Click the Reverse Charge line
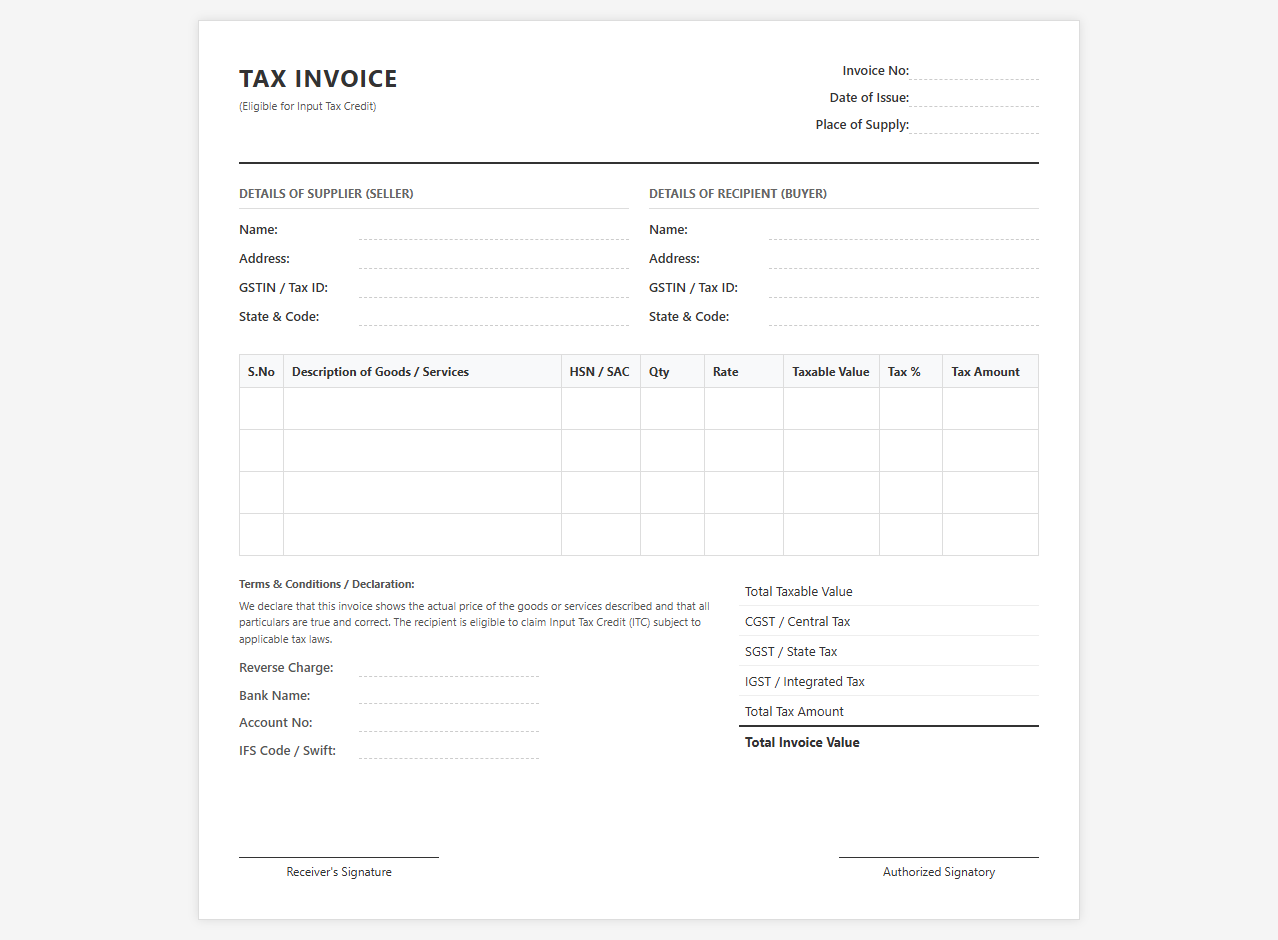1278x940 pixels. point(449,668)
